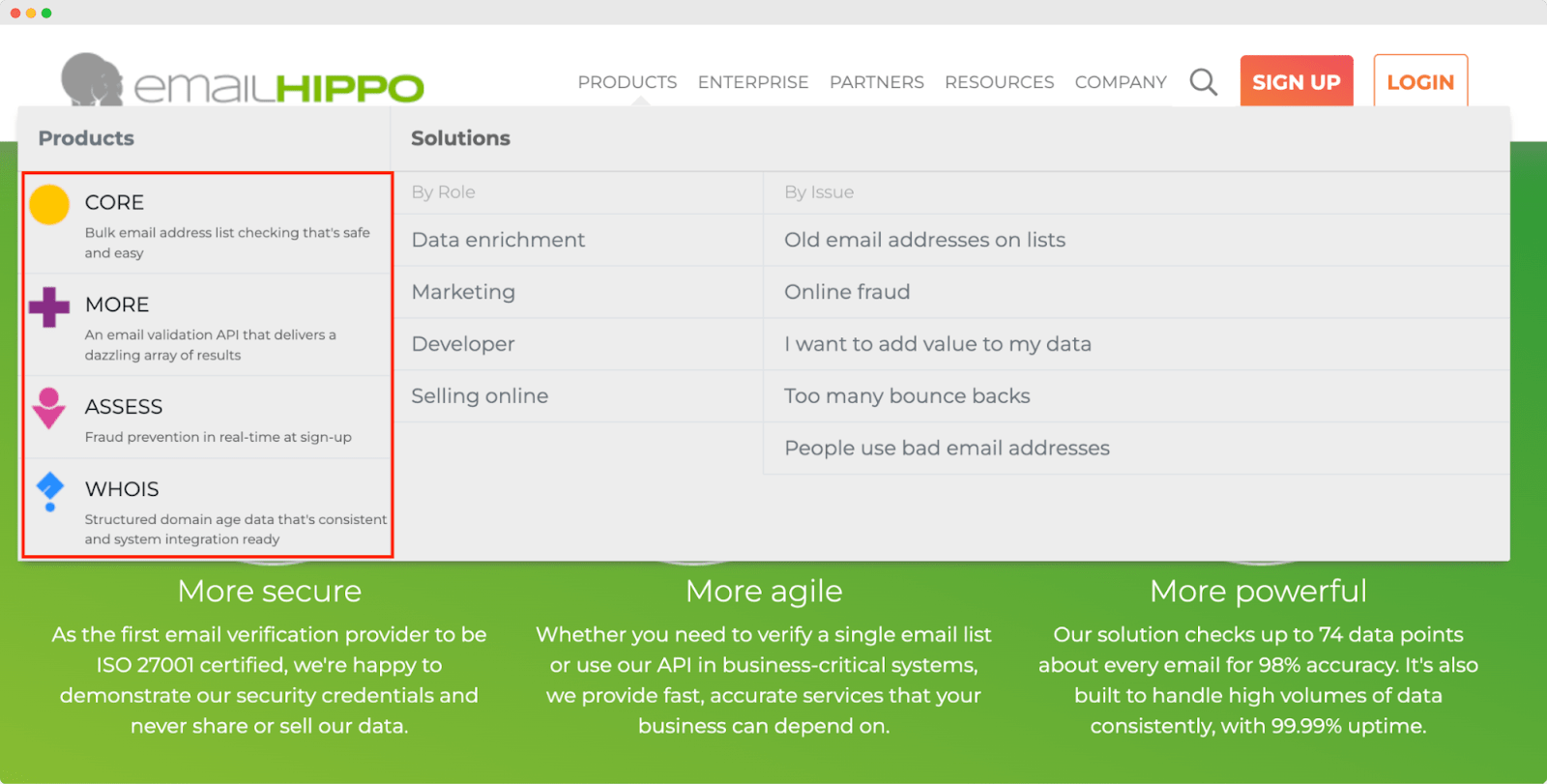Screen dimensions: 1547x784
Task: Click the Old email addresses on lists option
Action: pyautogui.click(x=924, y=240)
